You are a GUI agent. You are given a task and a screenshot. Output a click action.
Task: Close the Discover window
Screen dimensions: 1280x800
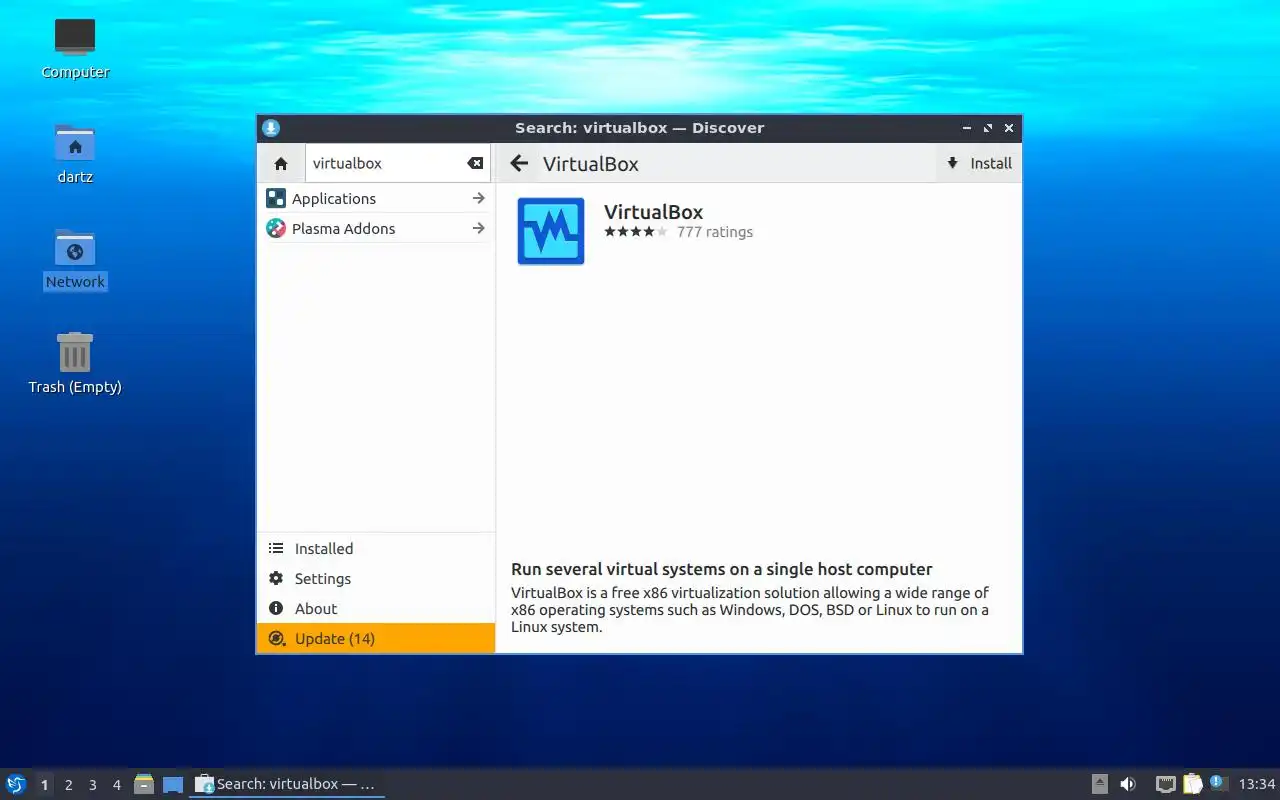click(1009, 128)
